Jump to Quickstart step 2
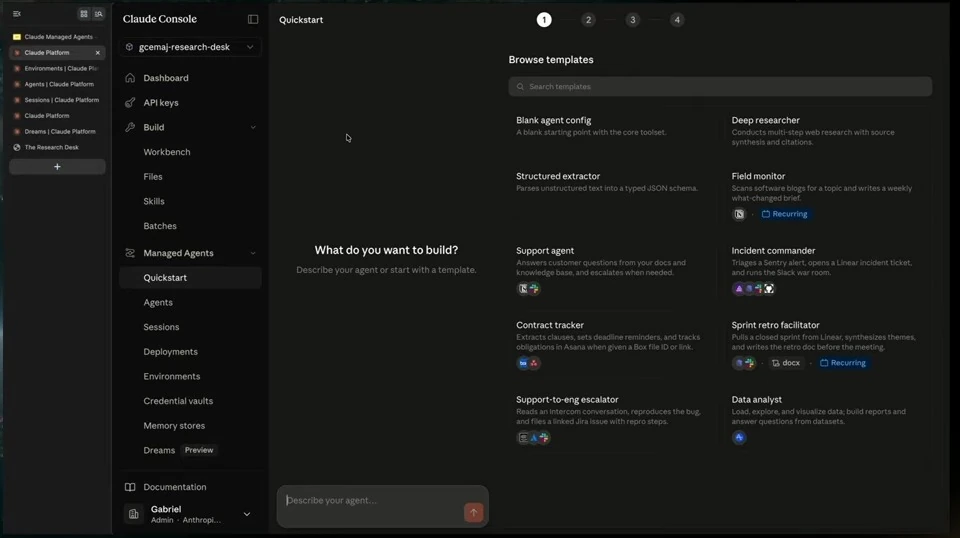960x538 pixels. coord(588,20)
